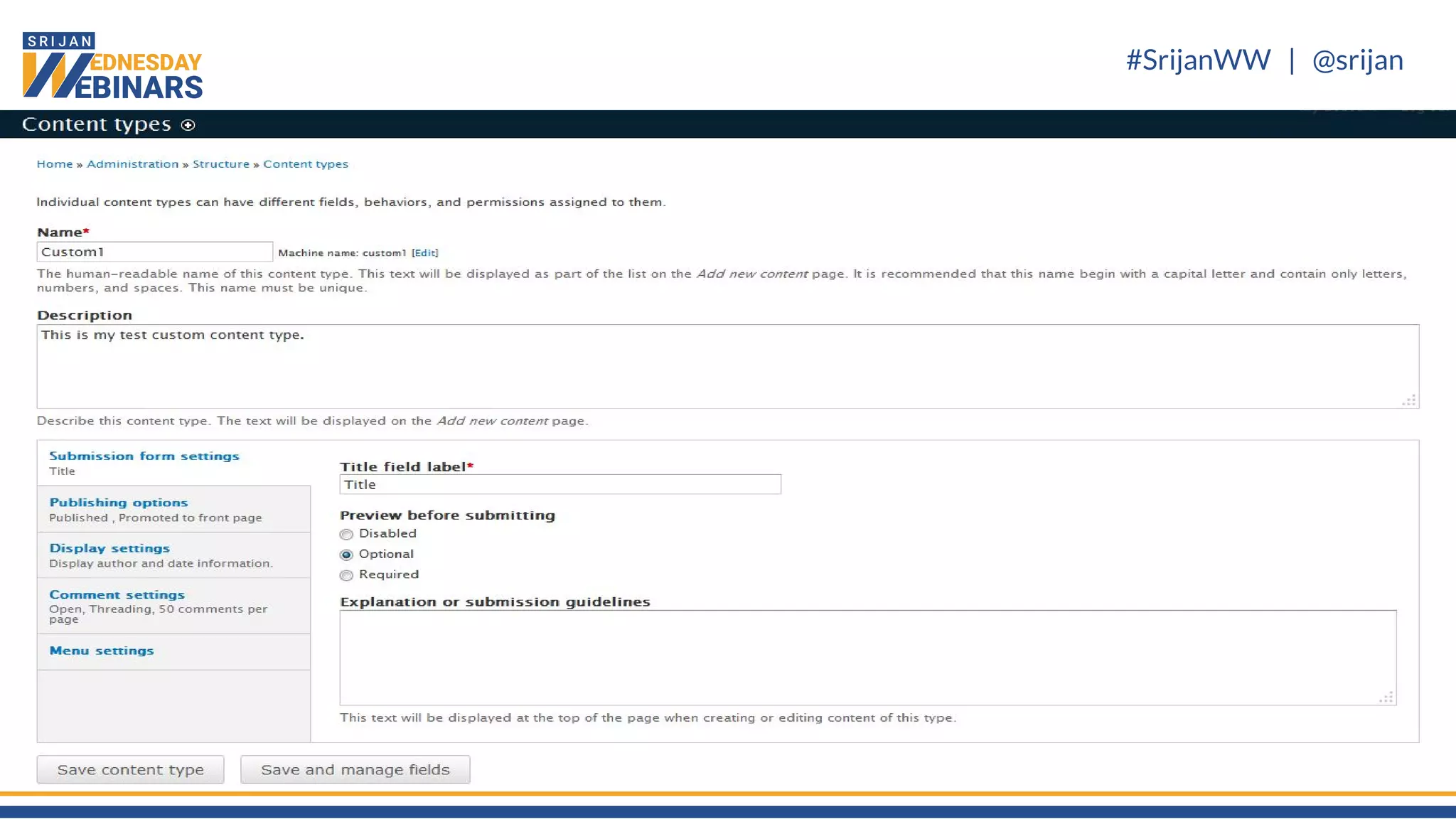Click the machine name Edit link

pyautogui.click(x=424, y=252)
